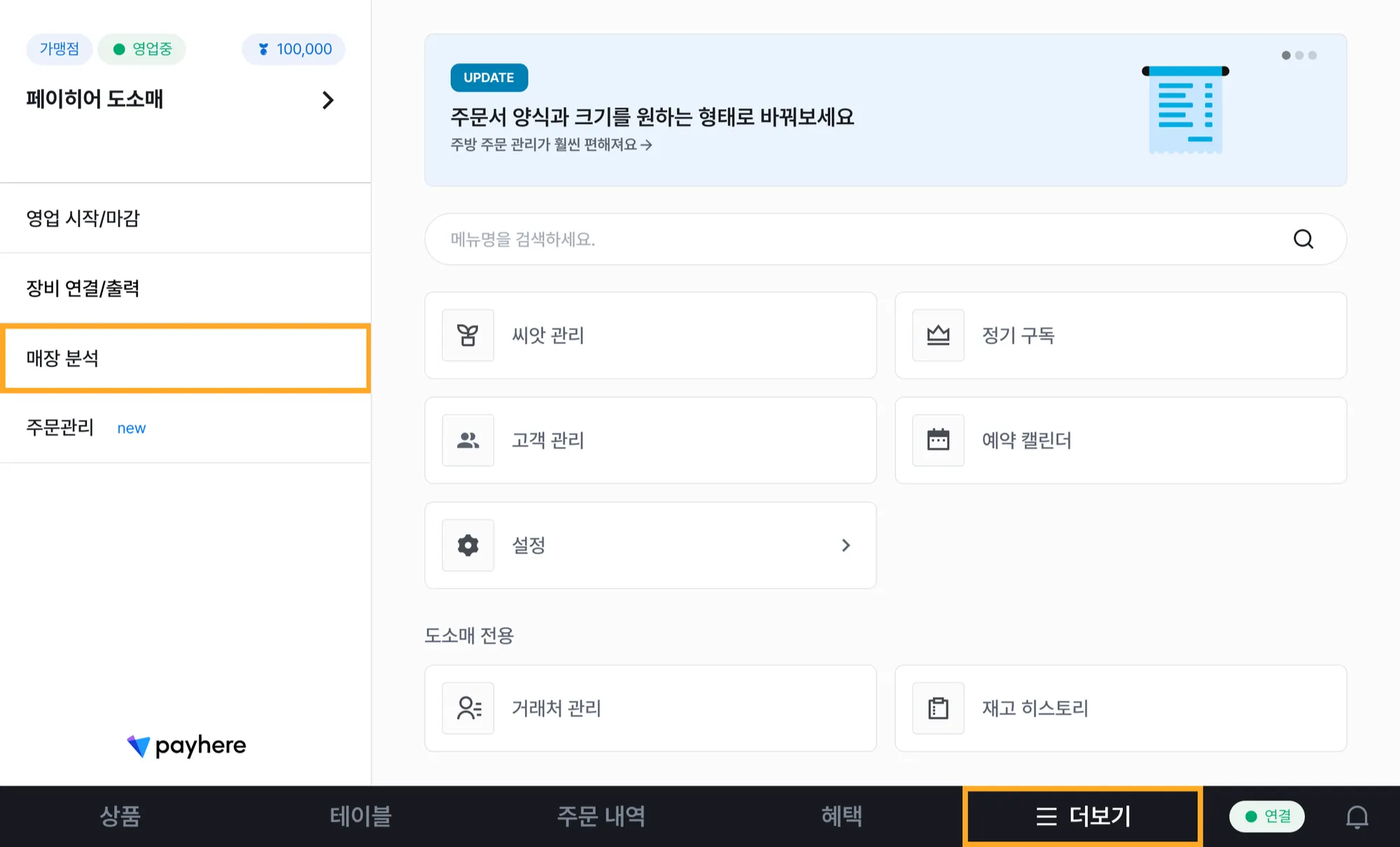Click the seed sprout icon for 씨앗 관리
Screen dimensions: 1400x847
(x=468, y=335)
